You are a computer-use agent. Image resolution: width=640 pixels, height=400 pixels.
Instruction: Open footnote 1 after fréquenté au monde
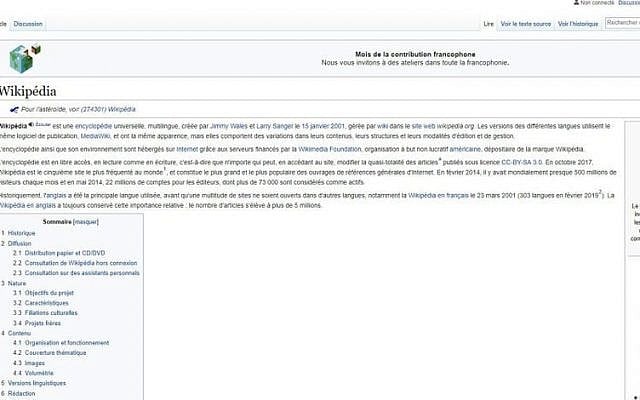click(x=165, y=169)
